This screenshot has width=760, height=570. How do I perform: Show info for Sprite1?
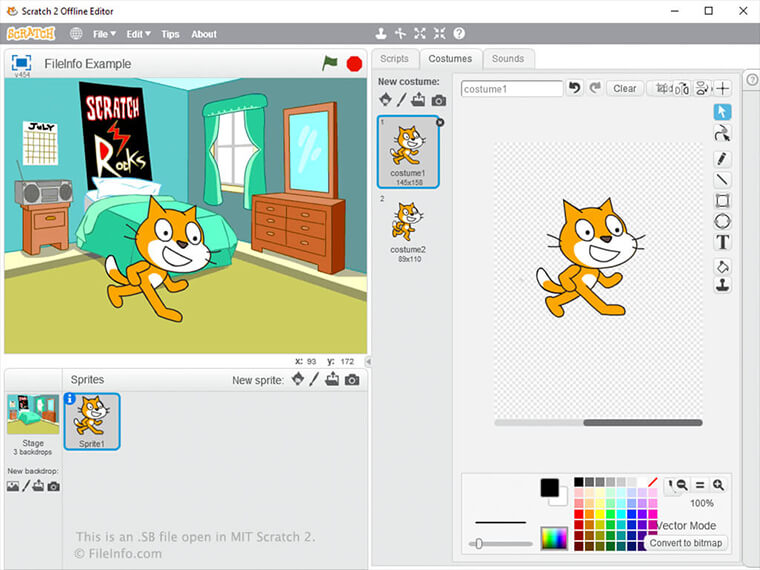point(70,399)
